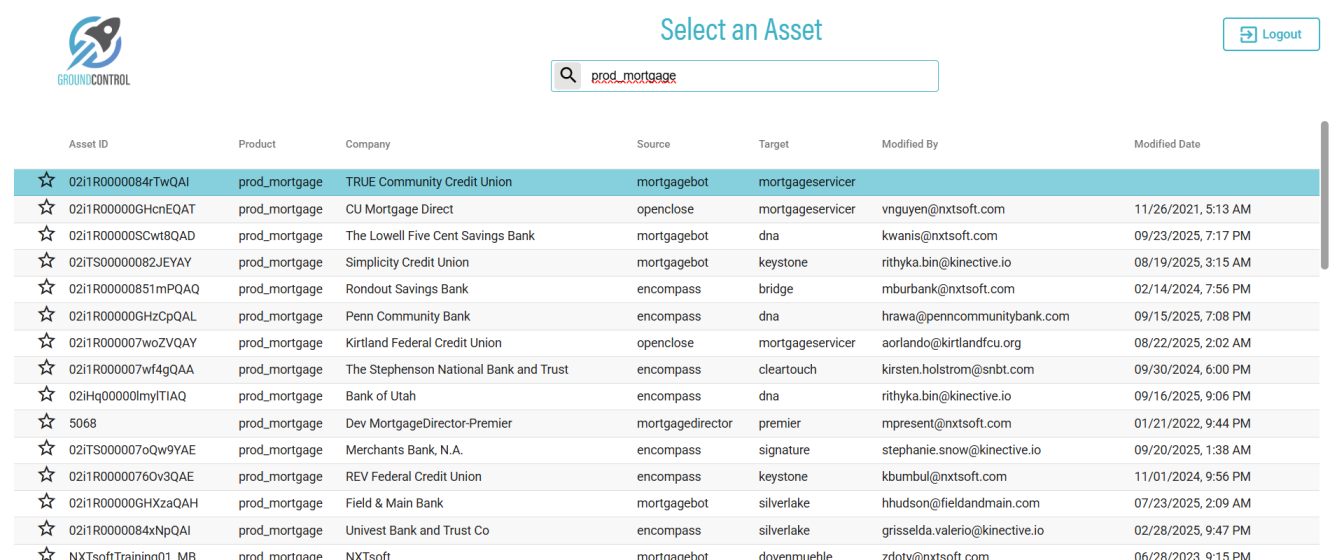
Task: Click the GroundControl rocket logo
Action: coord(94,50)
